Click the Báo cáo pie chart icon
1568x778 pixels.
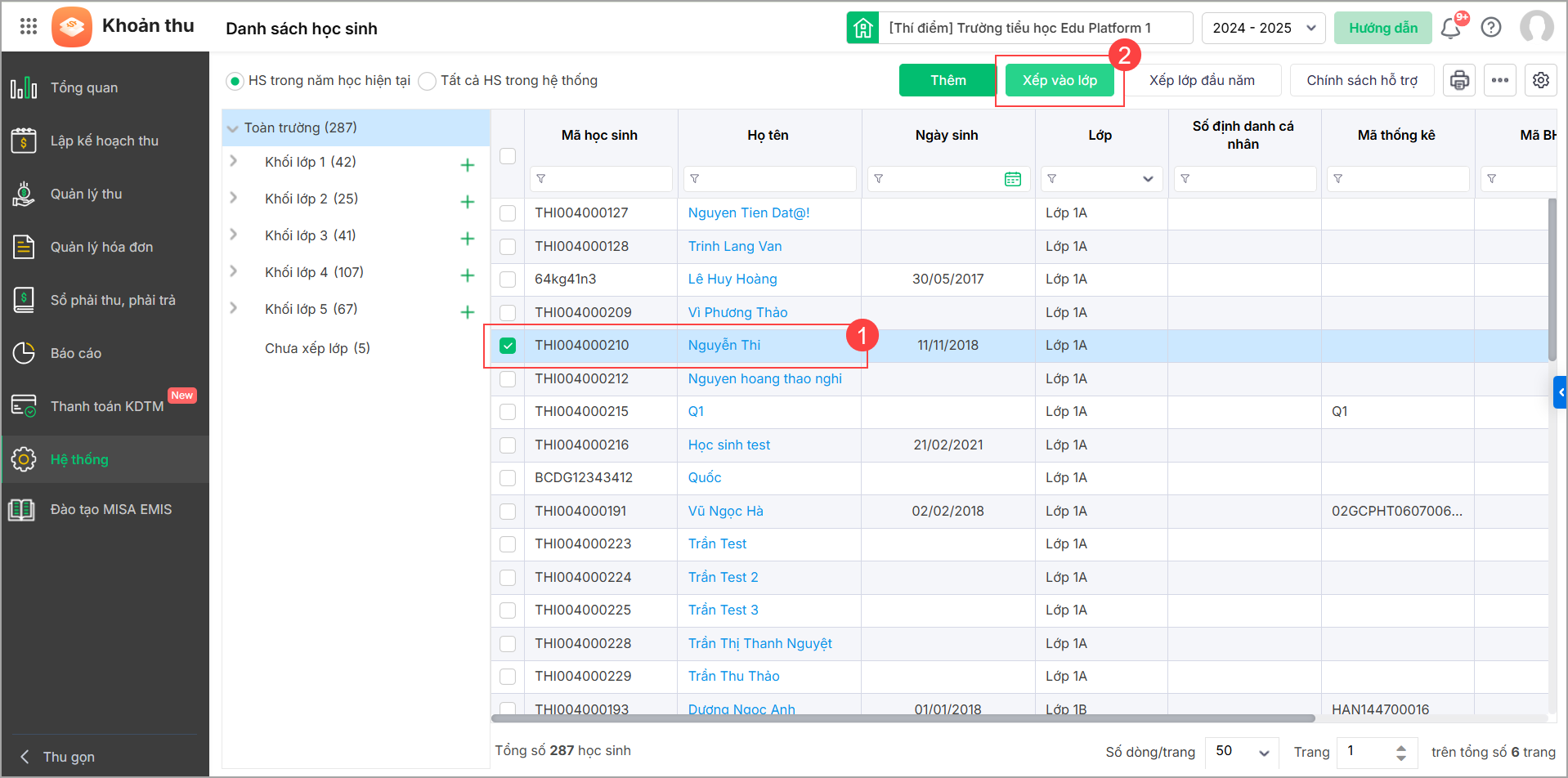[x=24, y=353]
